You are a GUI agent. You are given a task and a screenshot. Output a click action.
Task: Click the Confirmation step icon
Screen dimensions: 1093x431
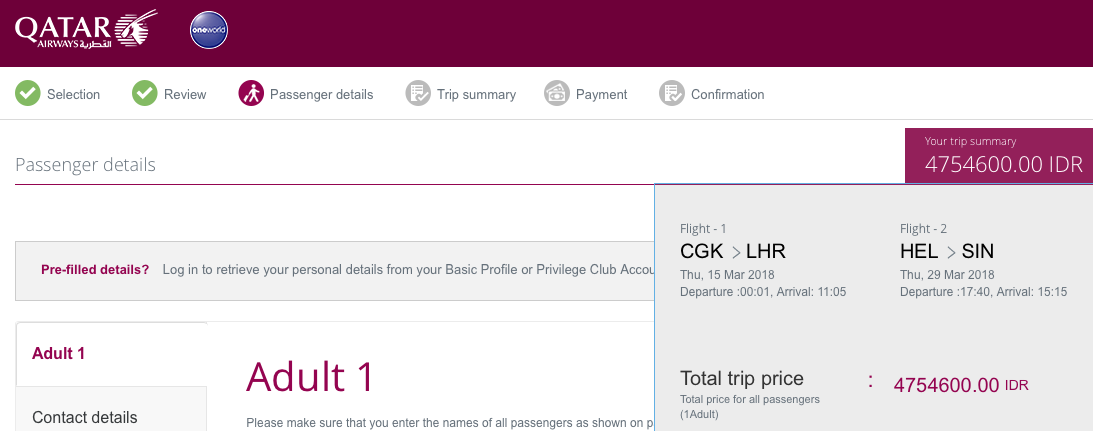[672, 94]
